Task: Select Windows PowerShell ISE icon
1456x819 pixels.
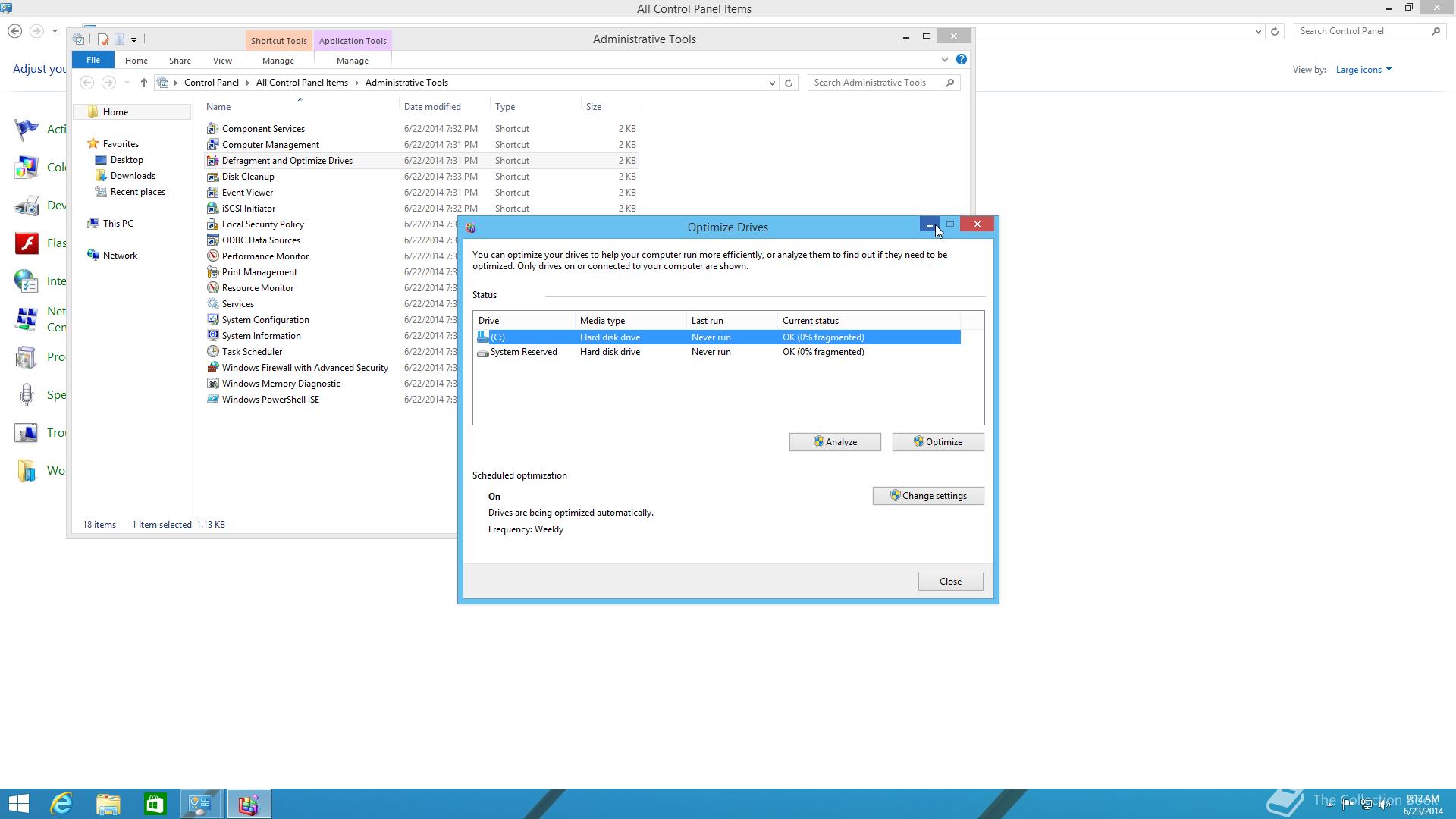Action: (x=213, y=400)
